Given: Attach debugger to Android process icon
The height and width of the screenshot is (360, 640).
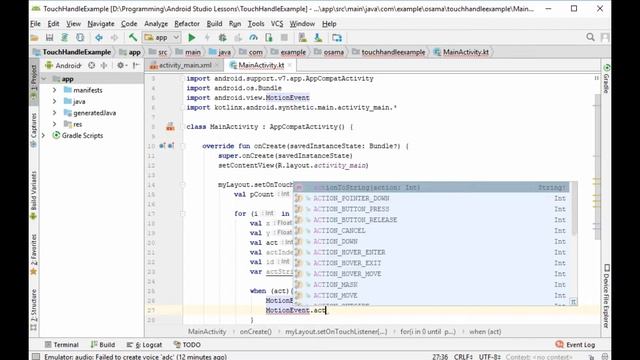Looking at the screenshot, I should 269,38.
